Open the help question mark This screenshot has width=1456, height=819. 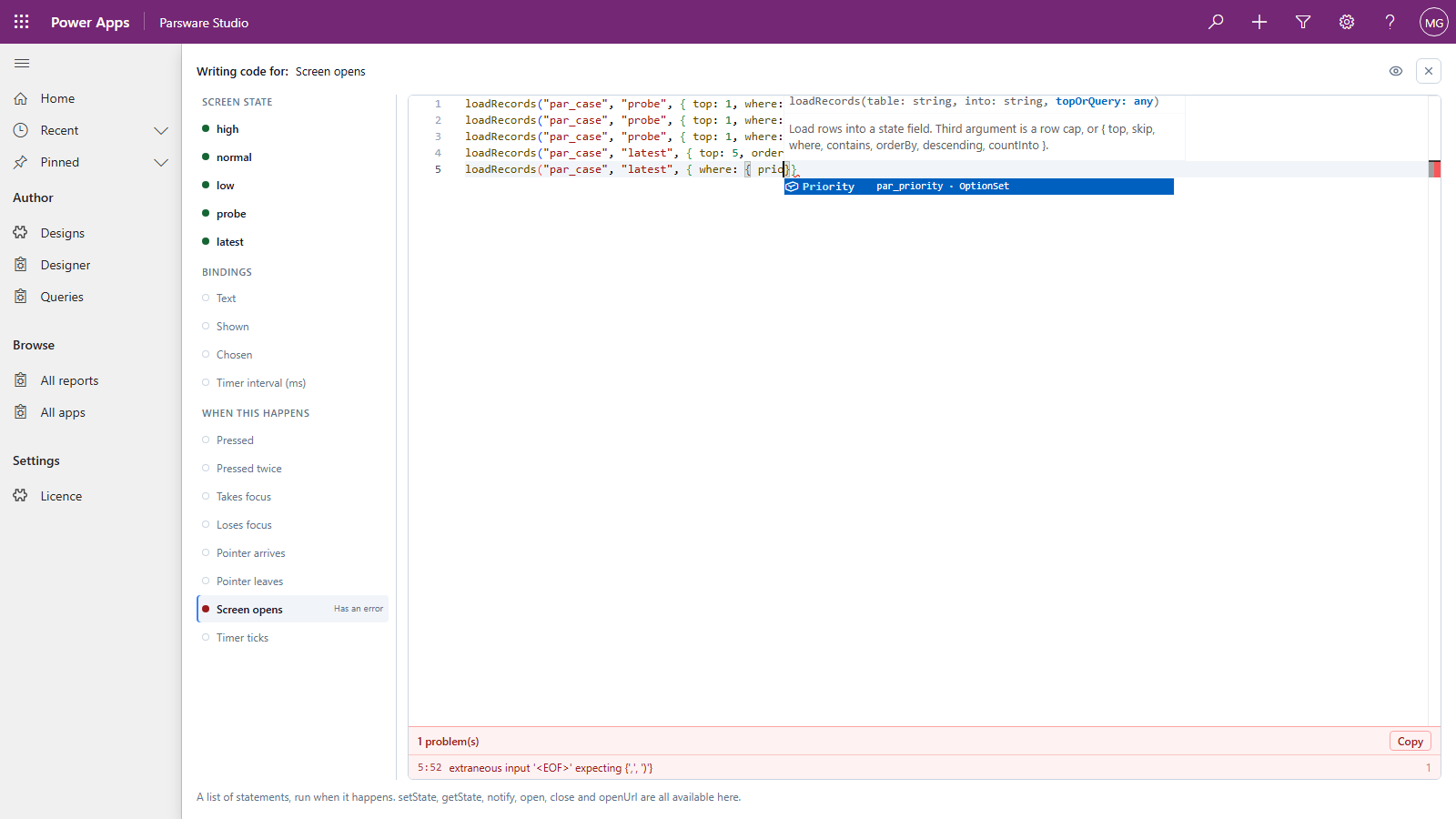tap(1390, 22)
